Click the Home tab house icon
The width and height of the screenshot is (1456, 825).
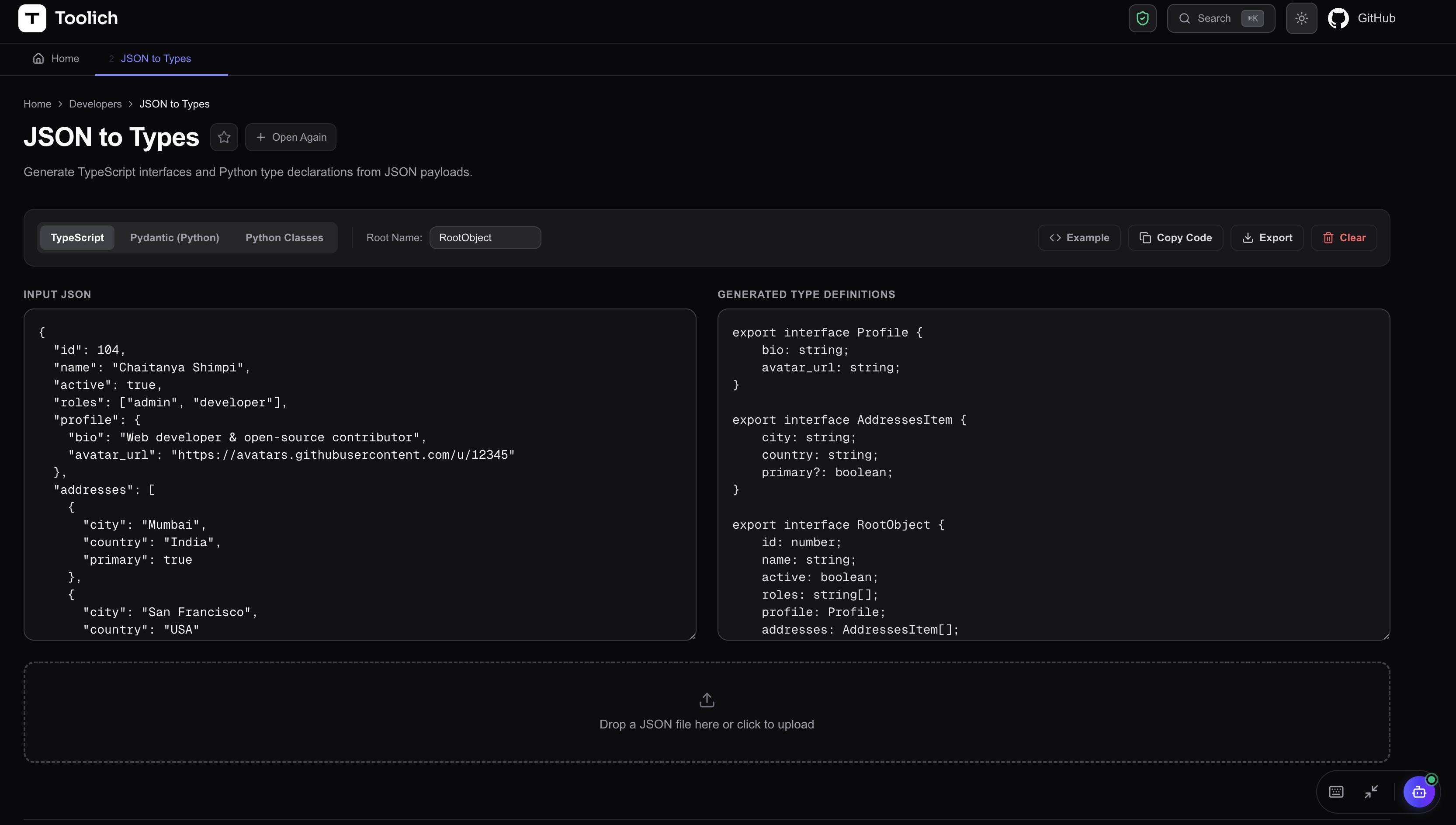point(38,59)
